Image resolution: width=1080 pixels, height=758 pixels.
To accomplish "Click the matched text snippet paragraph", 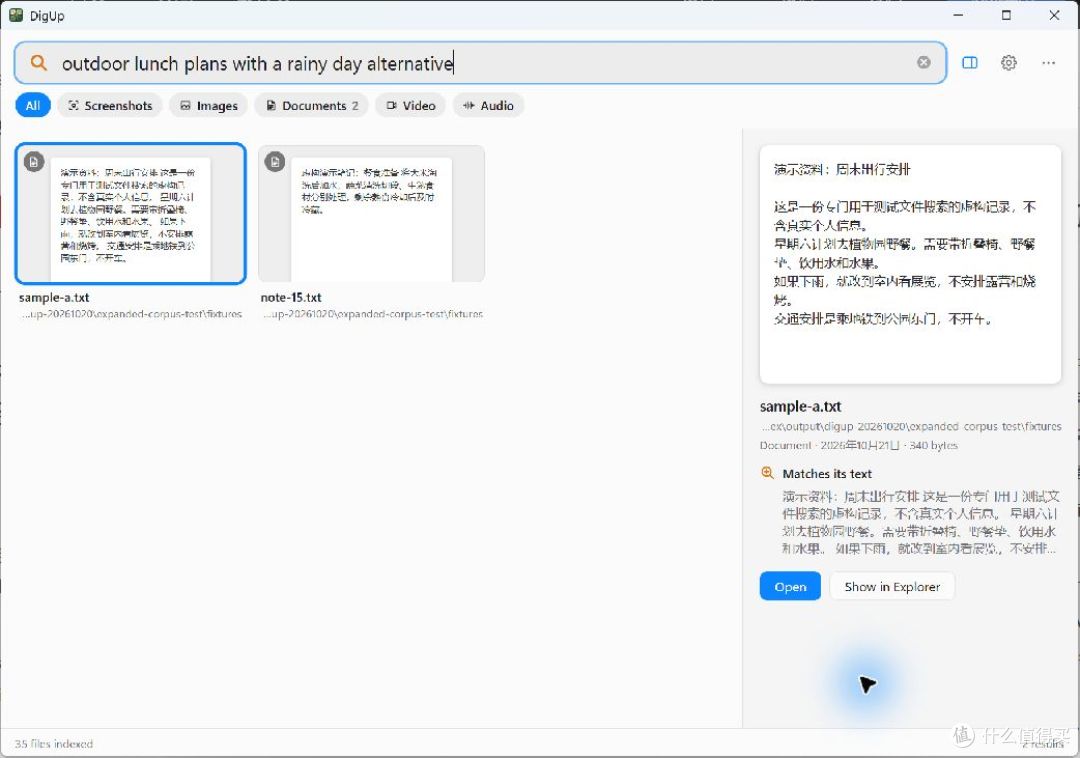I will coord(920,523).
